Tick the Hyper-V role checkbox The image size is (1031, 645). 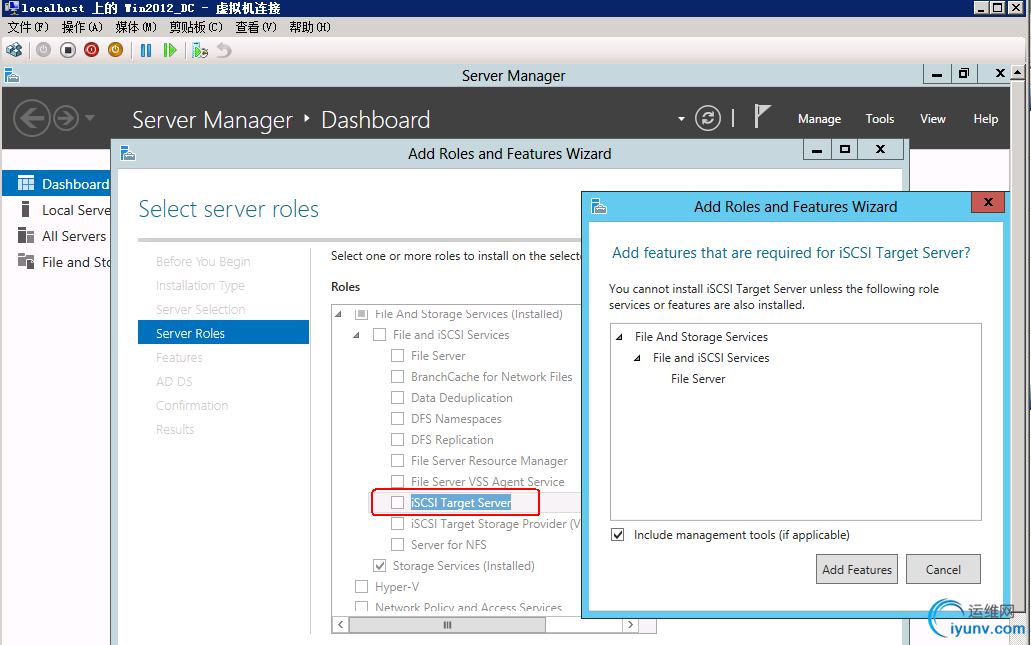point(361,586)
